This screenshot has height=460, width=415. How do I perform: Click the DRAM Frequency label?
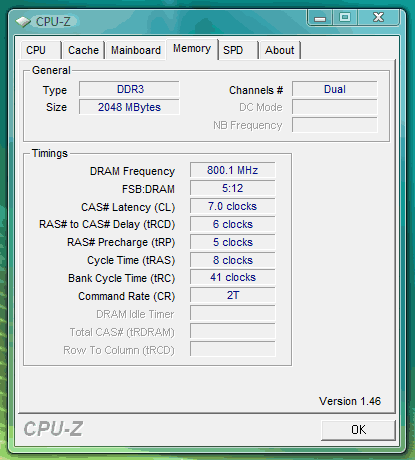click(132, 171)
